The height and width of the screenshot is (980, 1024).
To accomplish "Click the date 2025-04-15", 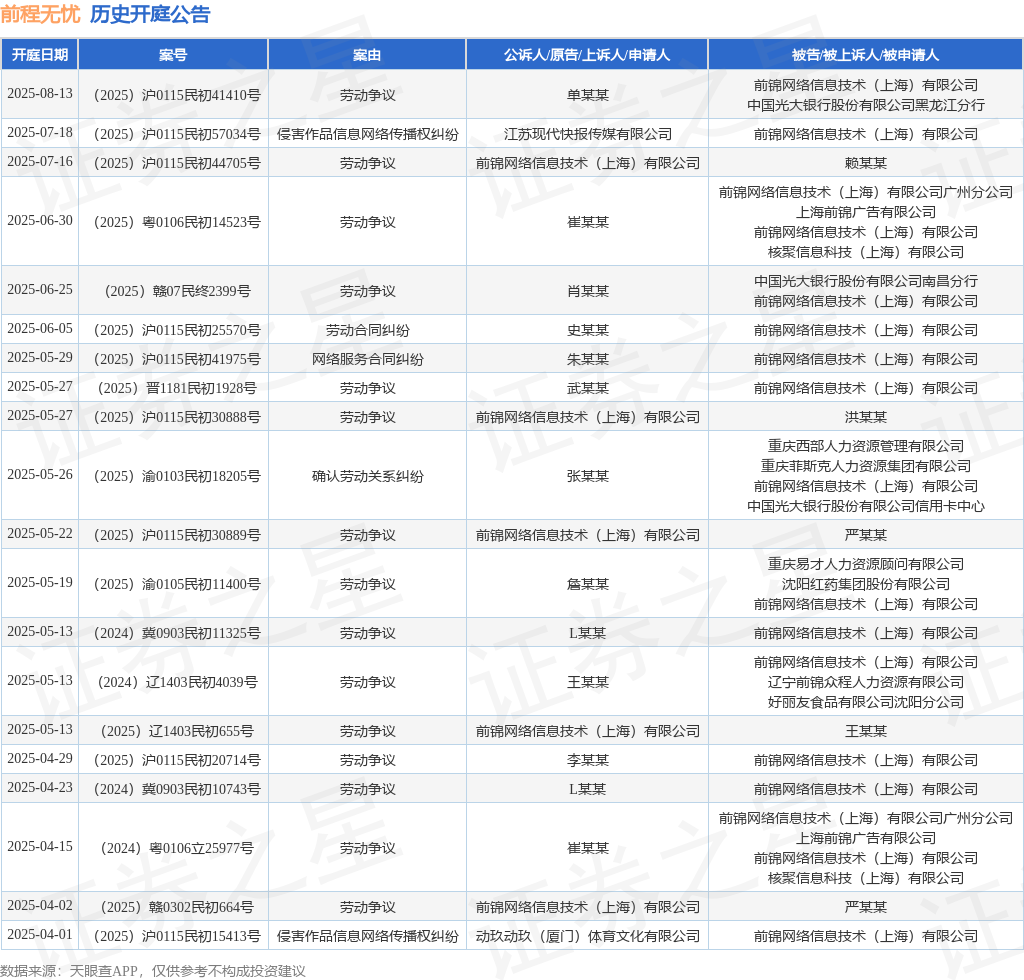I will click(40, 846).
